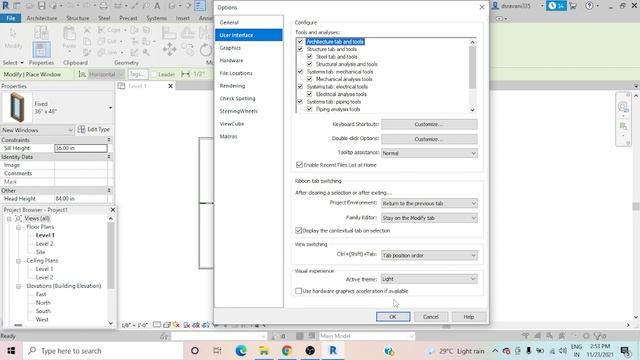Open File Explorer from taskbar
The height and width of the screenshot is (360, 640).
pos(264,351)
